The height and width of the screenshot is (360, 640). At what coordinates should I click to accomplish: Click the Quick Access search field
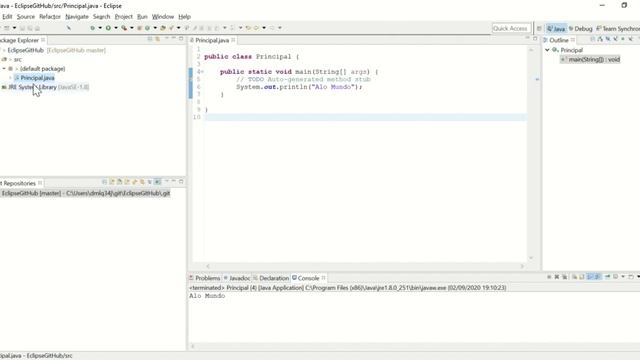point(511,28)
